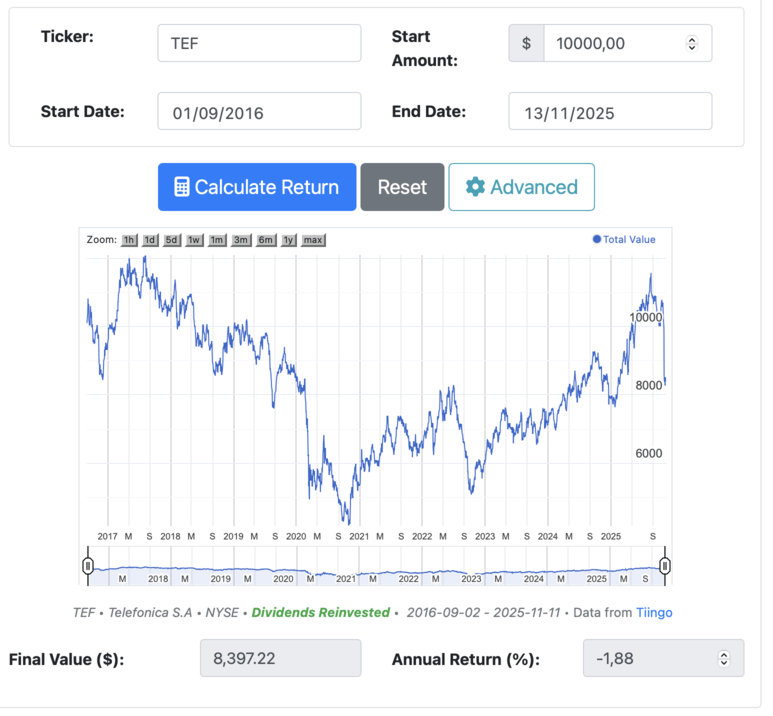Click the dollar sign prefix of Start Amount
Image resolution: width=773 pixels, height=716 pixels.
[x=526, y=43]
